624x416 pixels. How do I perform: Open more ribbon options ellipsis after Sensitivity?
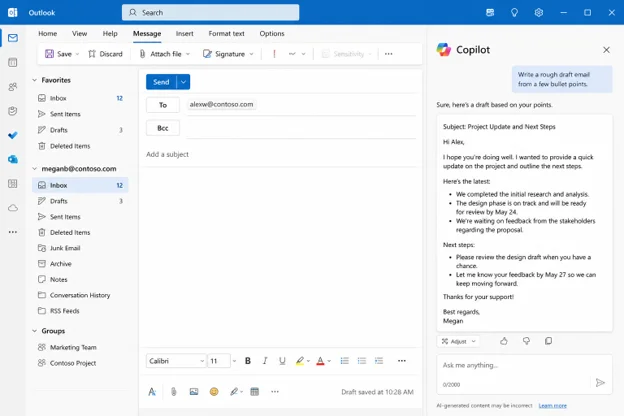tap(388, 54)
